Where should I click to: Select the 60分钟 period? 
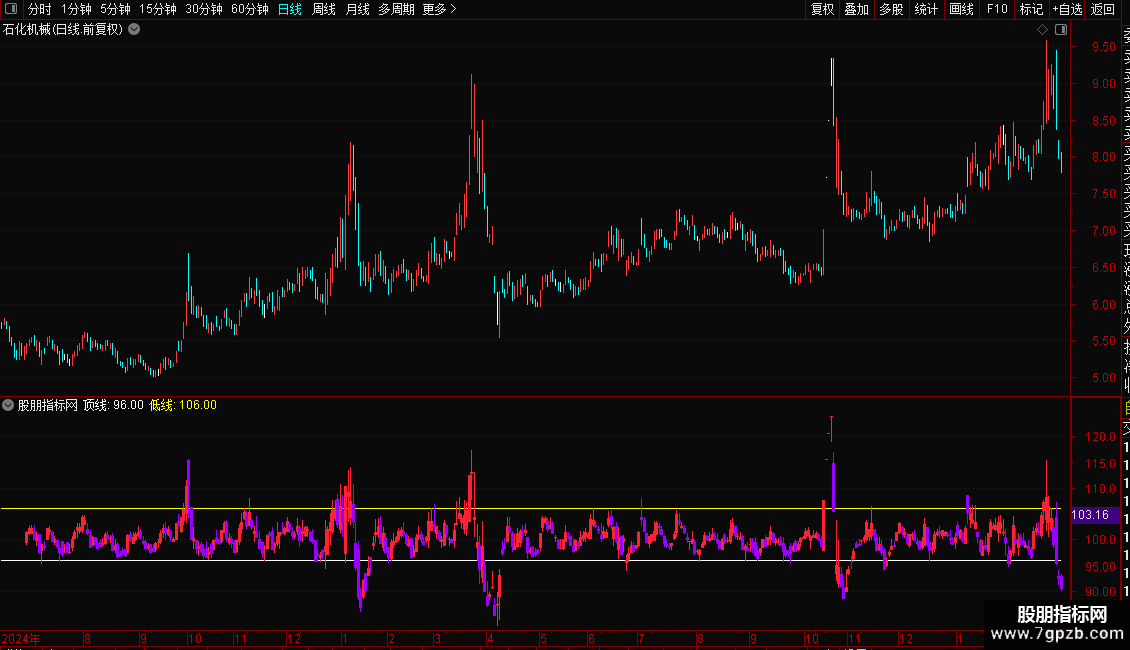[250, 9]
